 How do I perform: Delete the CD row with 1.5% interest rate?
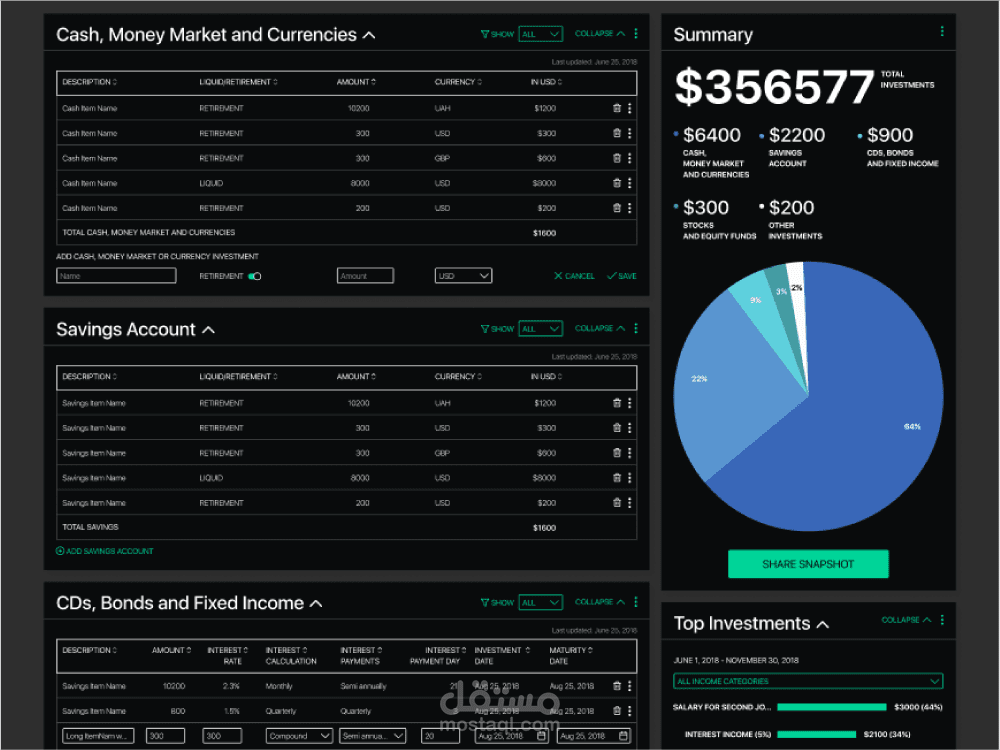pos(617,710)
